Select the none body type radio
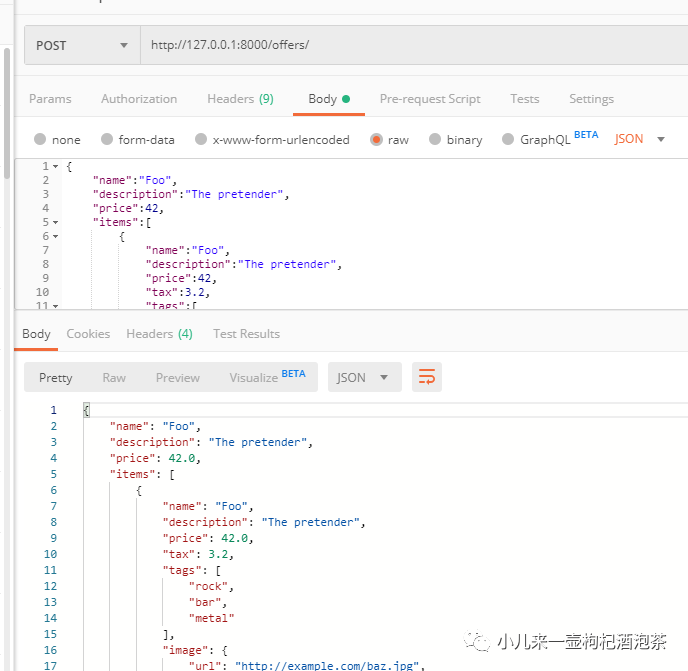 [40, 140]
